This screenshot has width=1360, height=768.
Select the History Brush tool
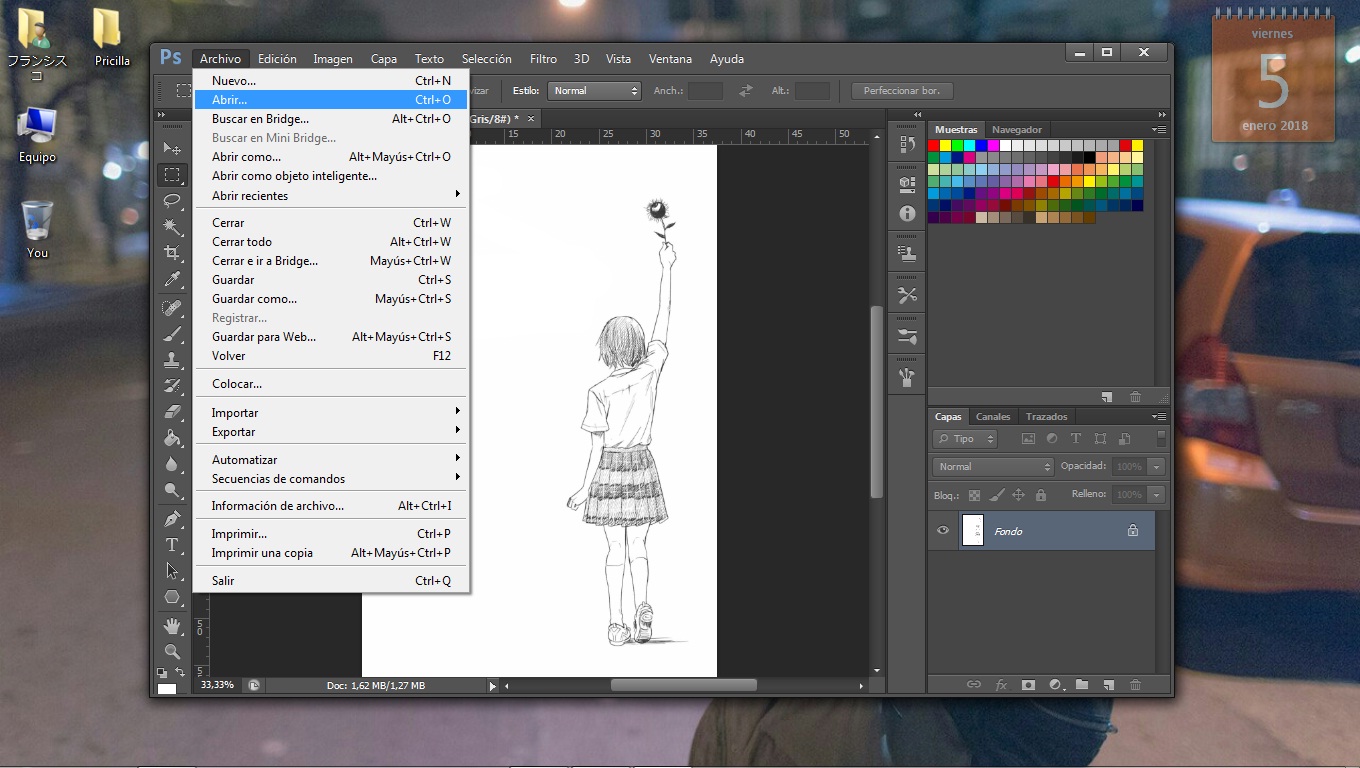click(x=172, y=385)
